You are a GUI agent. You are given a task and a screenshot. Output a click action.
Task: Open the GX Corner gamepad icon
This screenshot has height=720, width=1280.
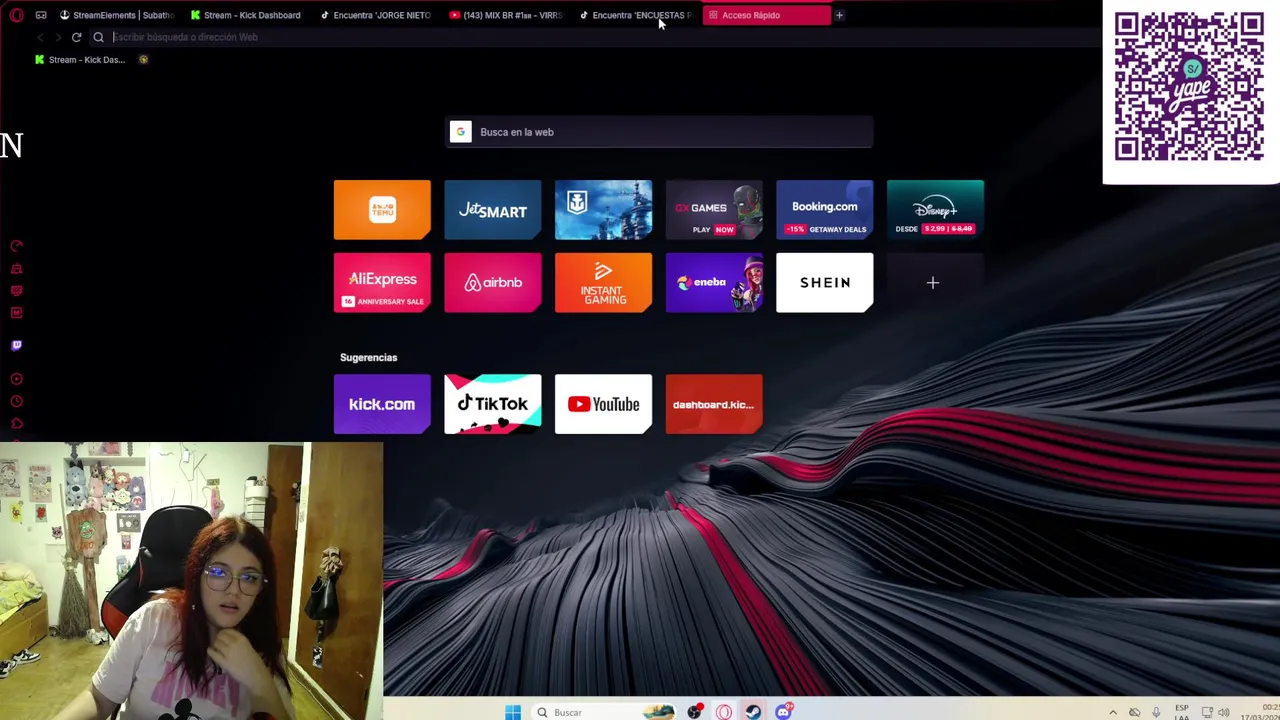(41, 15)
